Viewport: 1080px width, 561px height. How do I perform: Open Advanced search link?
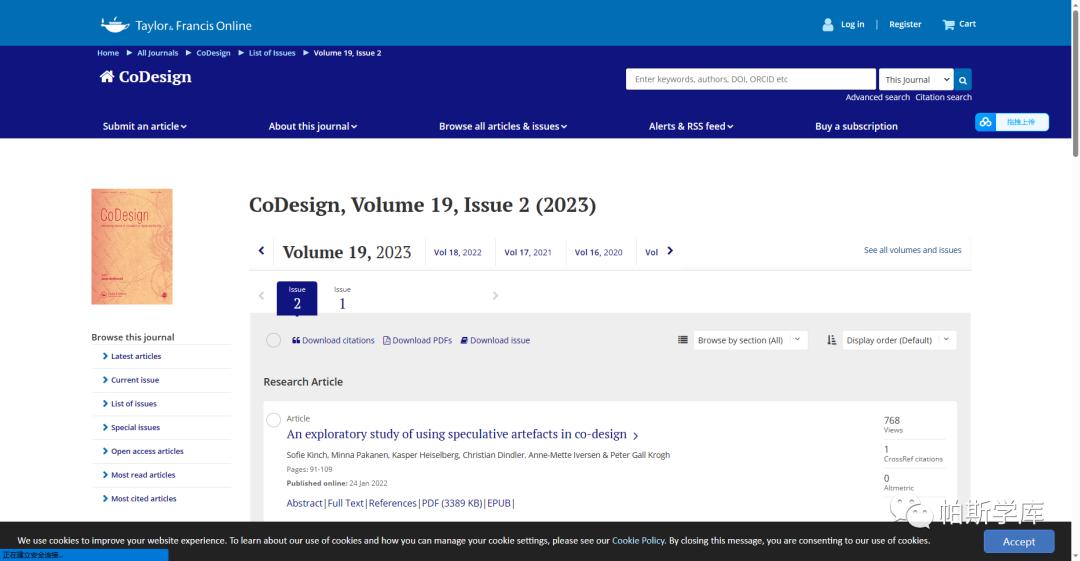(878, 97)
